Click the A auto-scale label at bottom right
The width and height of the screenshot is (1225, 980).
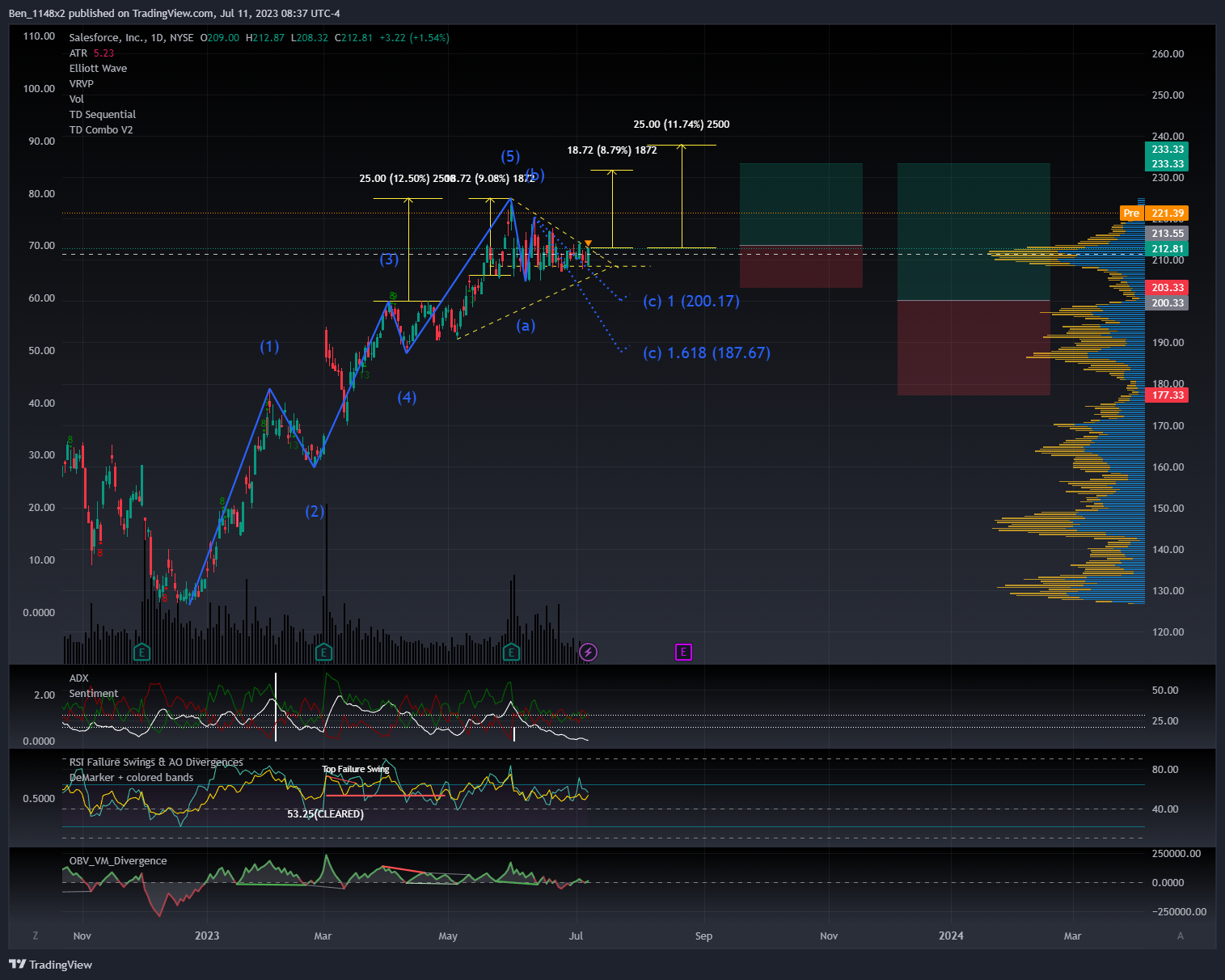1181,936
